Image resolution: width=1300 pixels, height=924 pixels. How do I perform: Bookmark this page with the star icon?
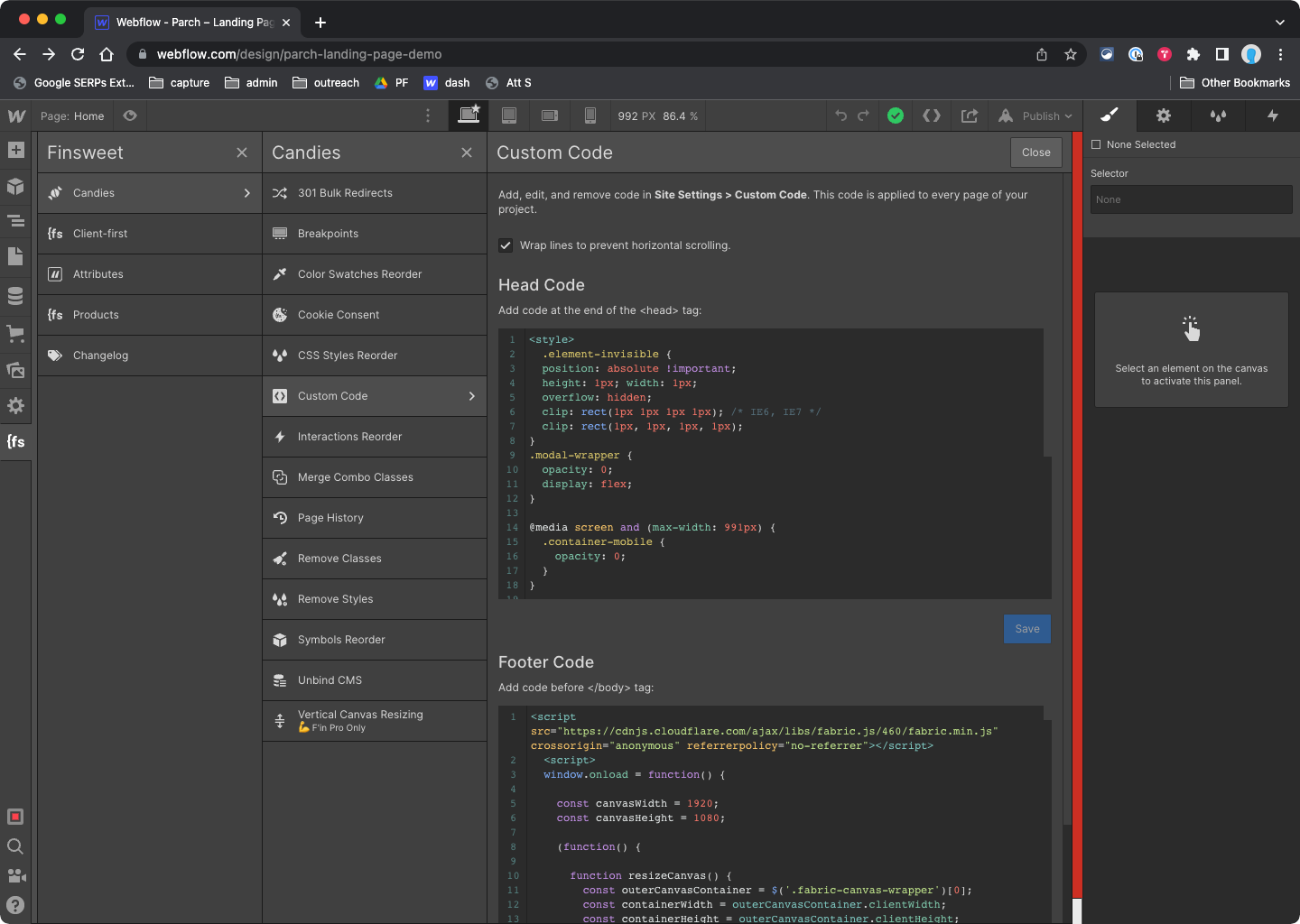point(1071,54)
